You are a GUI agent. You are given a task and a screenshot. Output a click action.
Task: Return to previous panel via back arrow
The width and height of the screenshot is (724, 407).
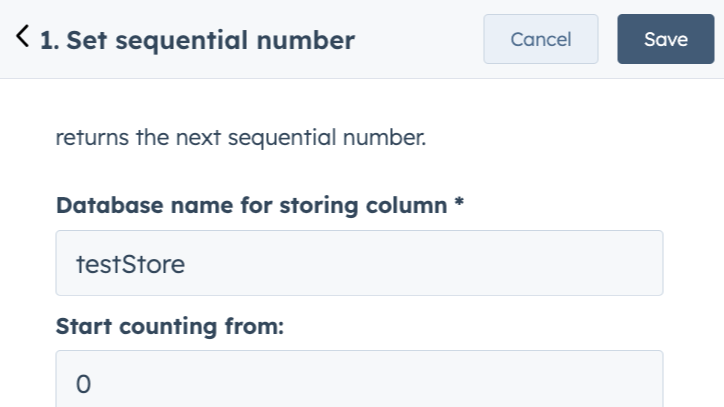pyautogui.click(x=23, y=39)
